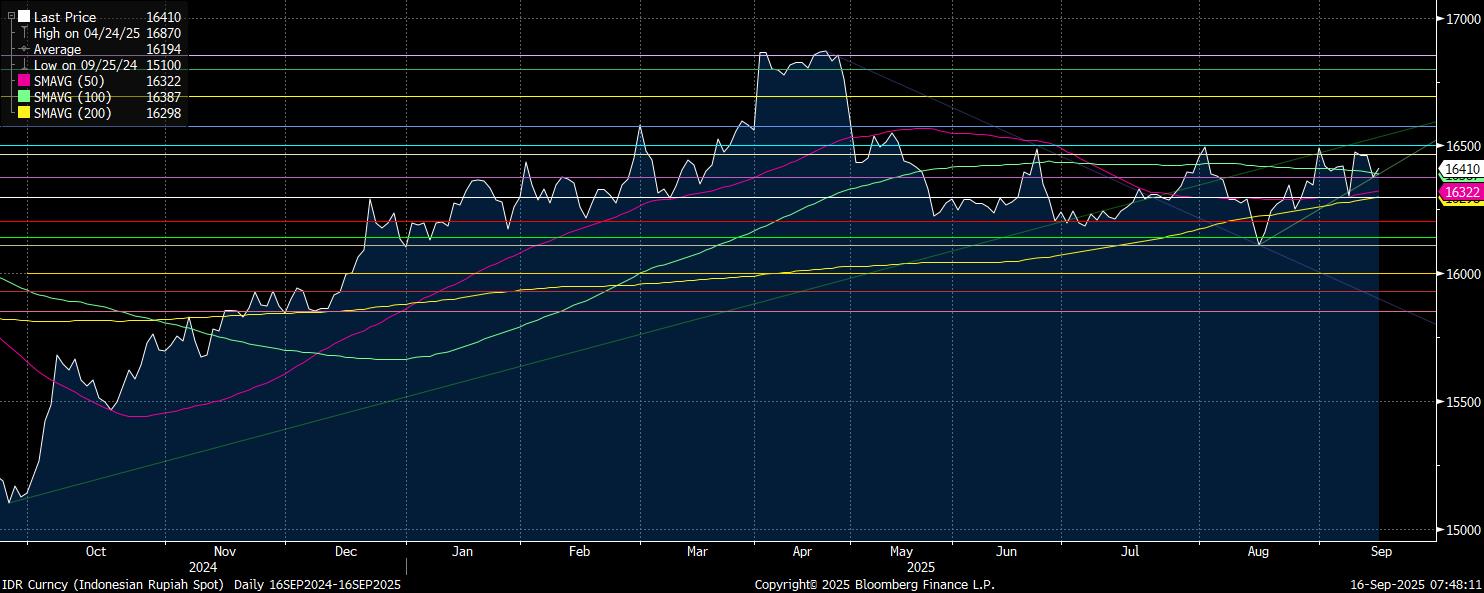The image size is (1484, 593).
Task: Click the green SMAVG (100) swatch
Action: click(x=24, y=97)
